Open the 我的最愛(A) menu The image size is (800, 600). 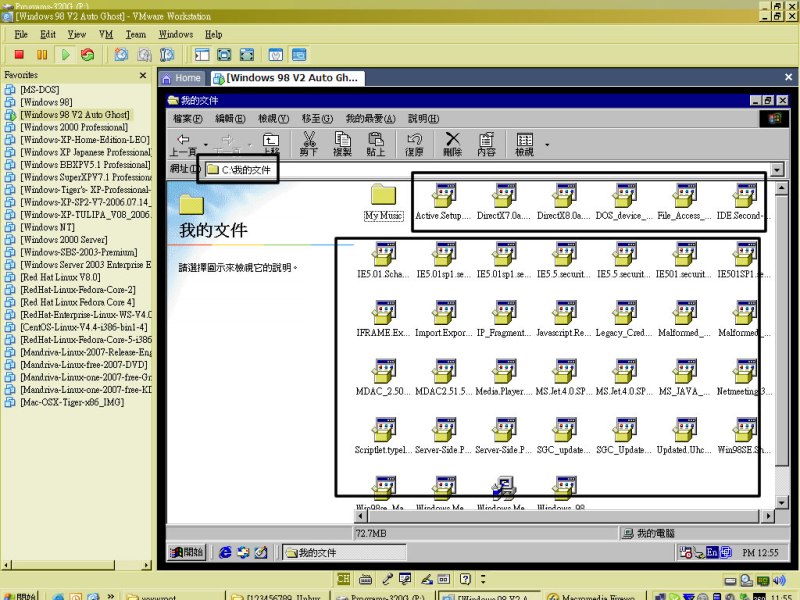pos(370,119)
